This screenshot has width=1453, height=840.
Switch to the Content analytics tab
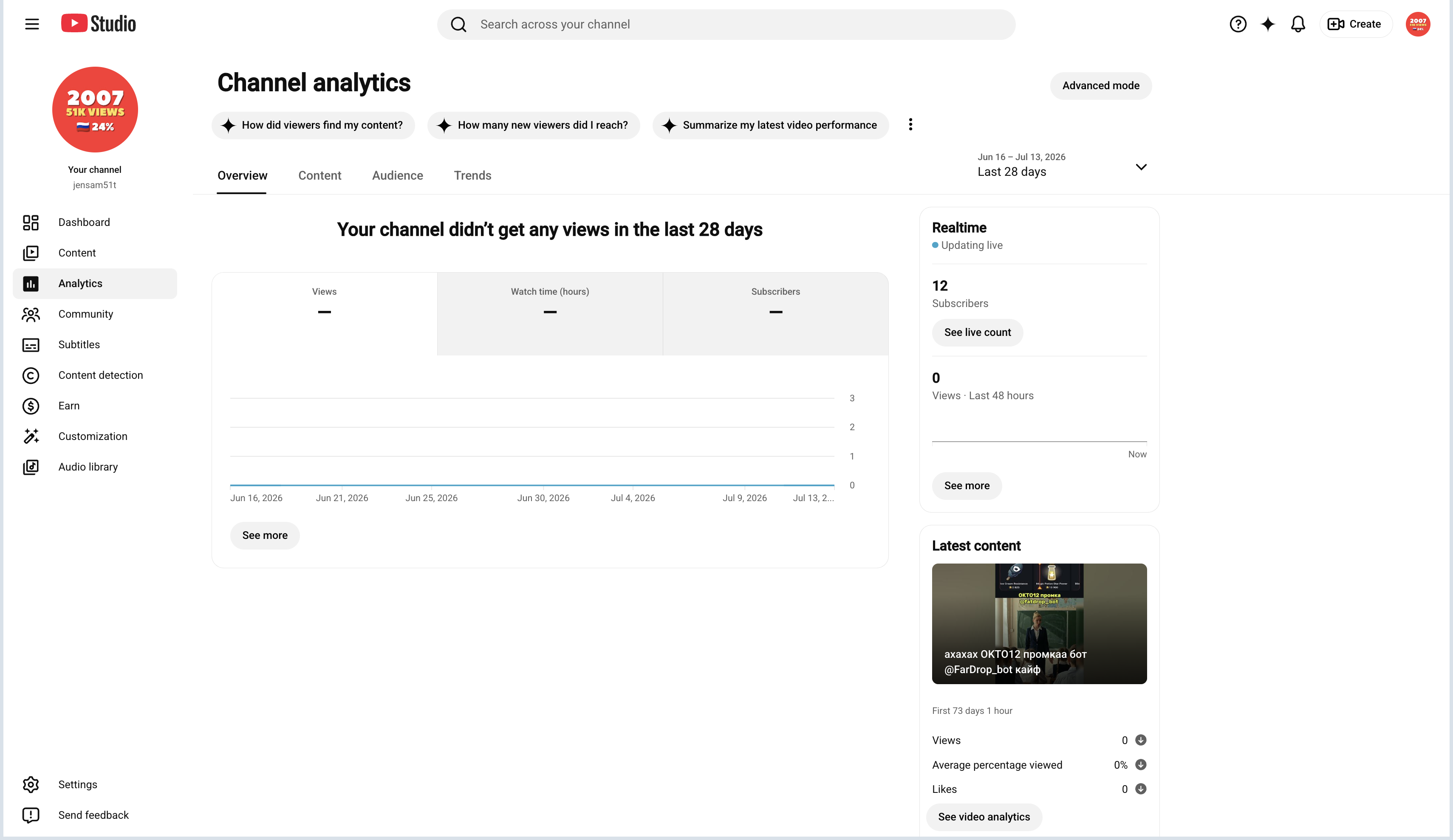pyautogui.click(x=319, y=176)
